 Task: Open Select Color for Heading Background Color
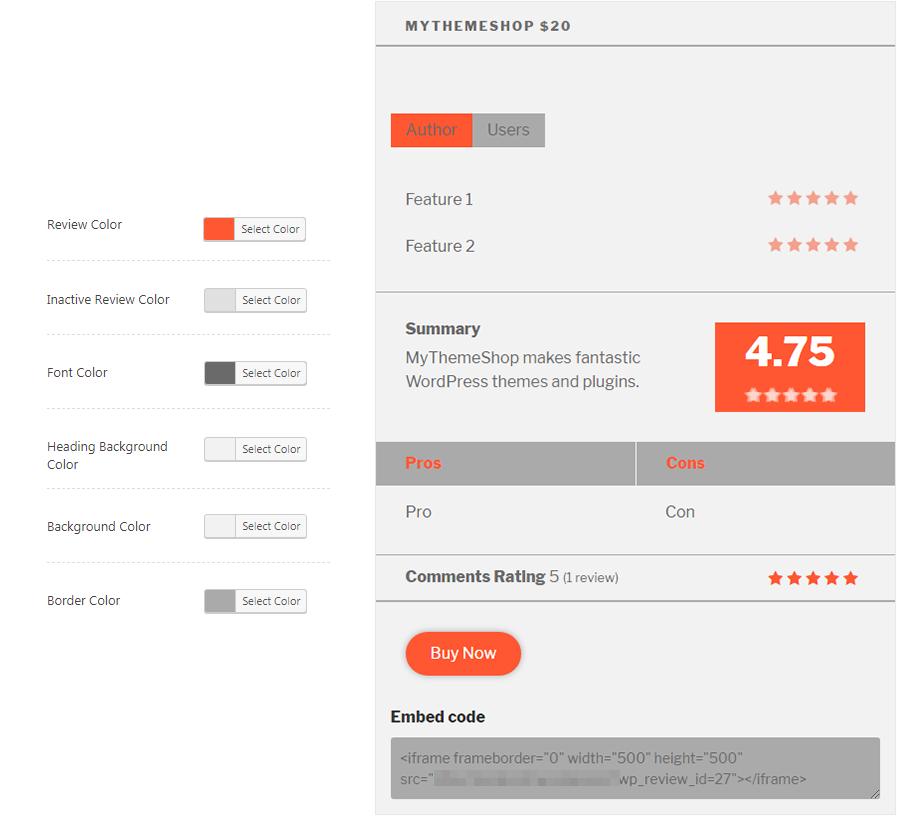(270, 449)
